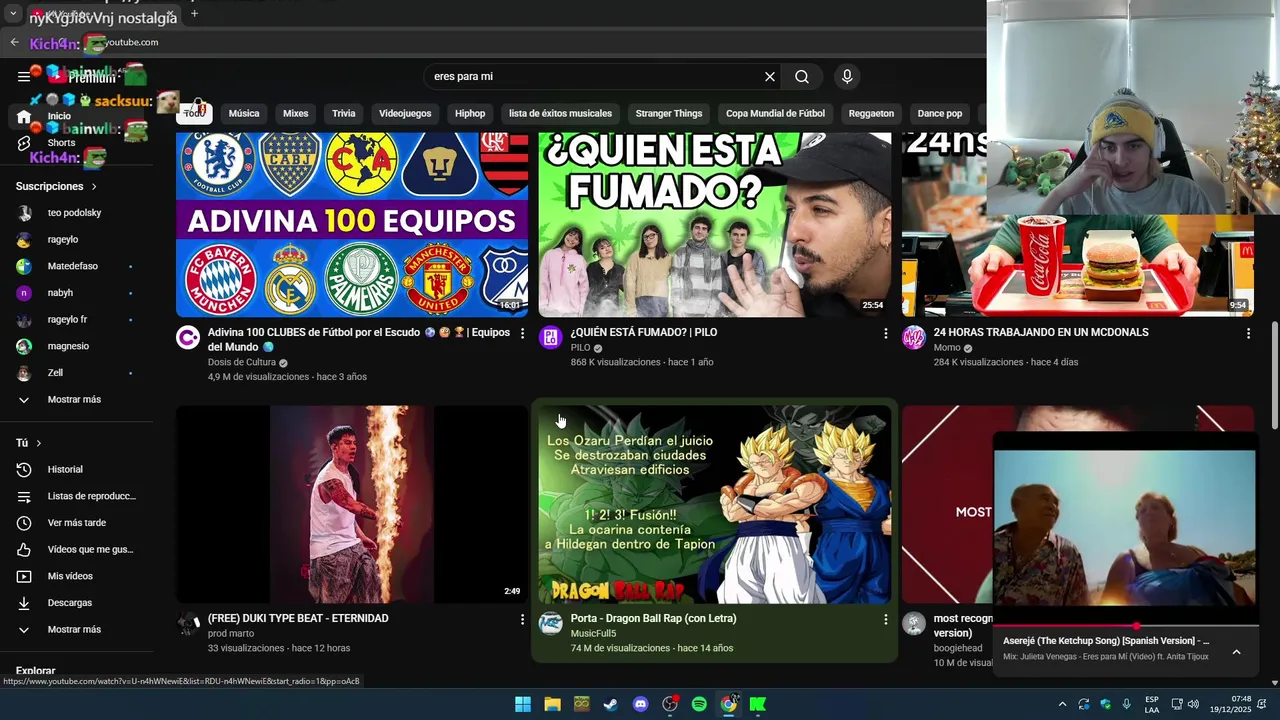Open Dosis de Cultura channel avatar
The height and width of the screenshot is (720, 1280).
tap(188, 338)
